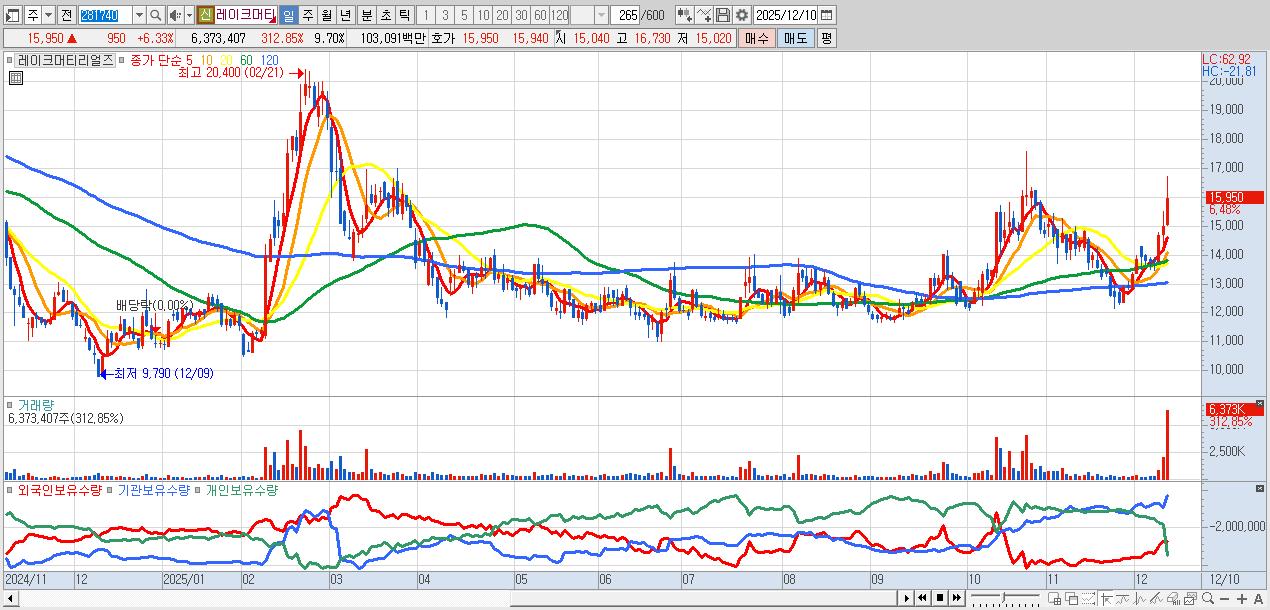Click the letter A text tool icon
Viewport: 1270px width, 610px height.
pyautogui.click(x=1258, y=598)
